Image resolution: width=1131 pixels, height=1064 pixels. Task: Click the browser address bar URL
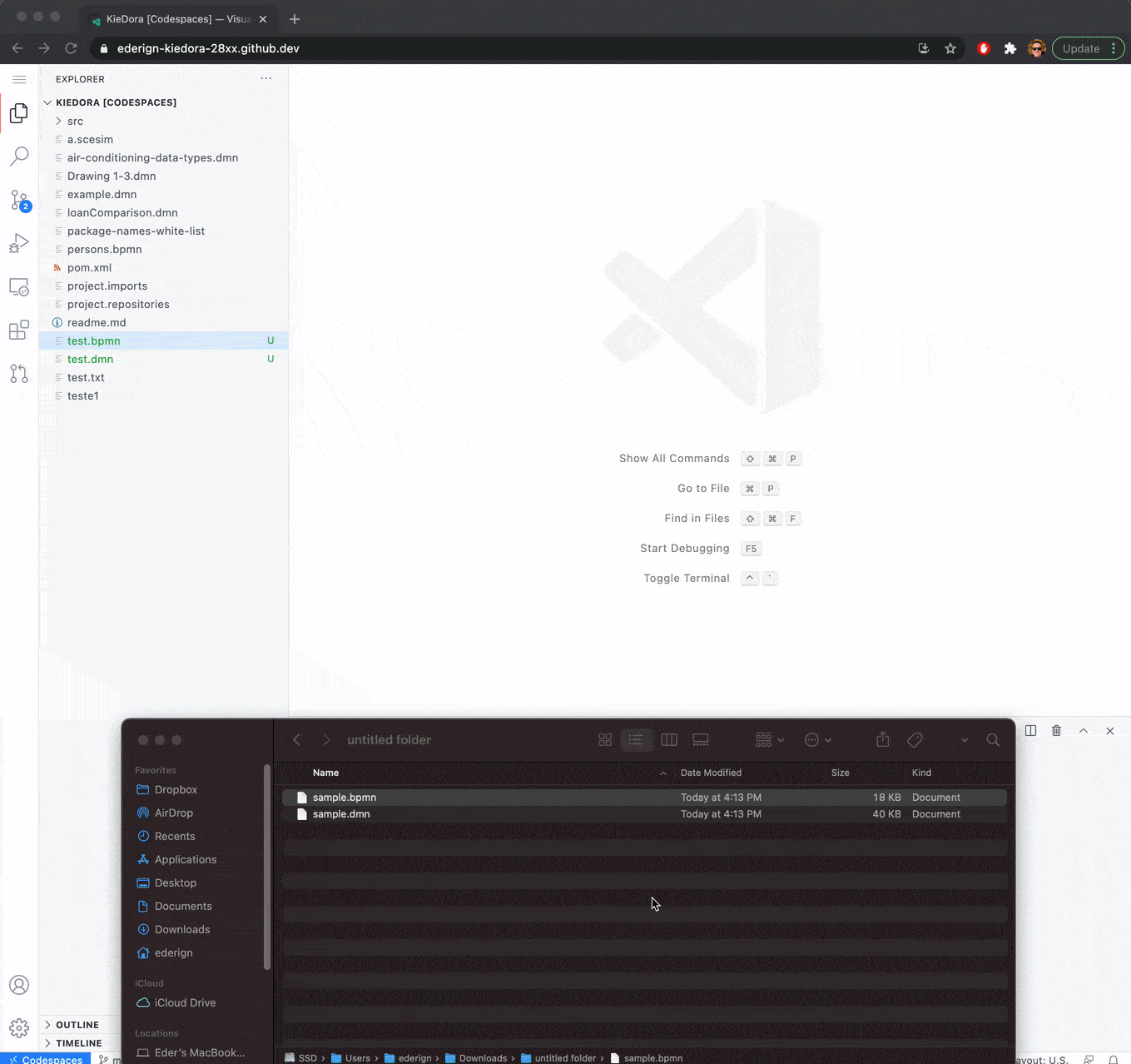click(x=208, y=48)
